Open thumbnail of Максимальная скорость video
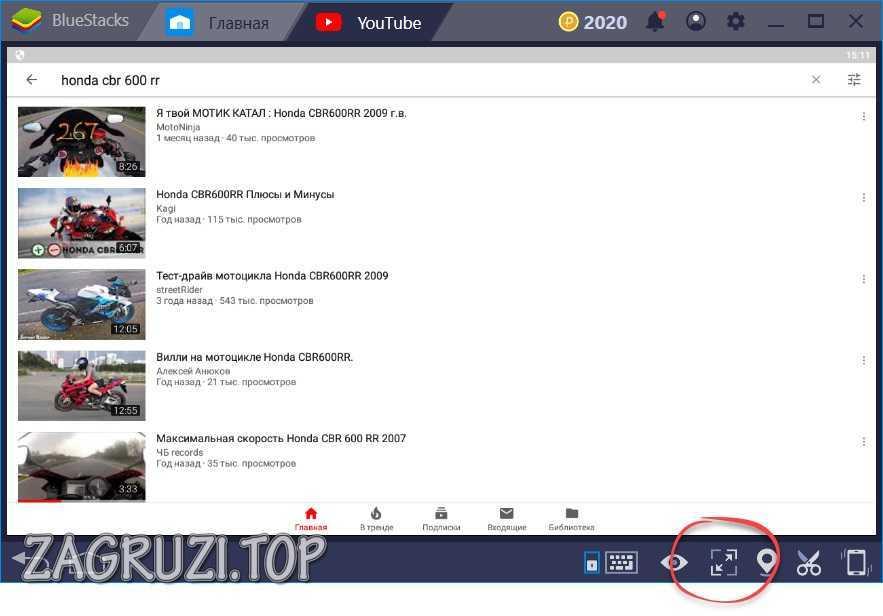This screenshot has height=616, width=883. pyautogui.click(x=82, y=467)
